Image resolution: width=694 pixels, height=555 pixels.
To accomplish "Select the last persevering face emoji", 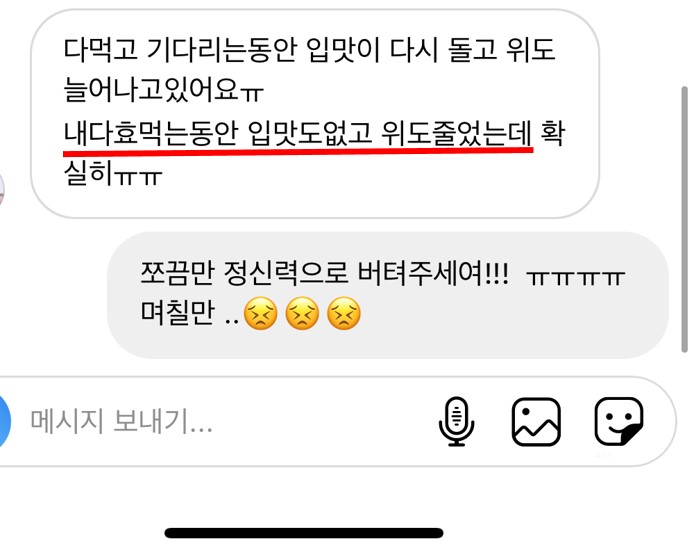I will point(343,313).
